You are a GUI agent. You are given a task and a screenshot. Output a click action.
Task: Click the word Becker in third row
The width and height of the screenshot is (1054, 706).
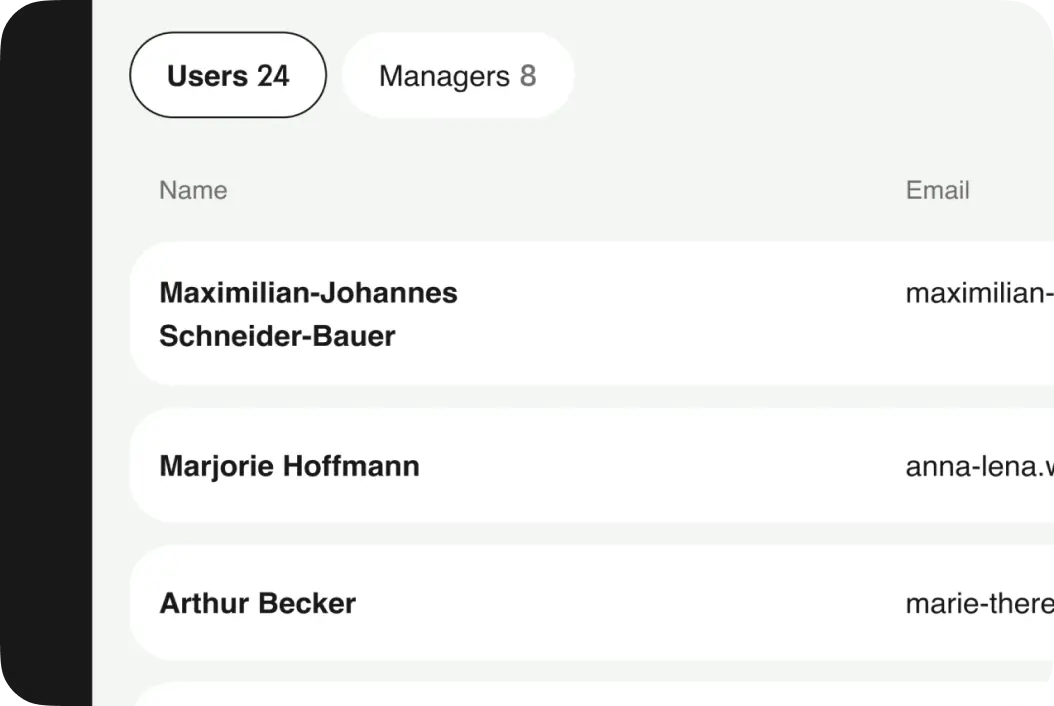pos(307,603)
